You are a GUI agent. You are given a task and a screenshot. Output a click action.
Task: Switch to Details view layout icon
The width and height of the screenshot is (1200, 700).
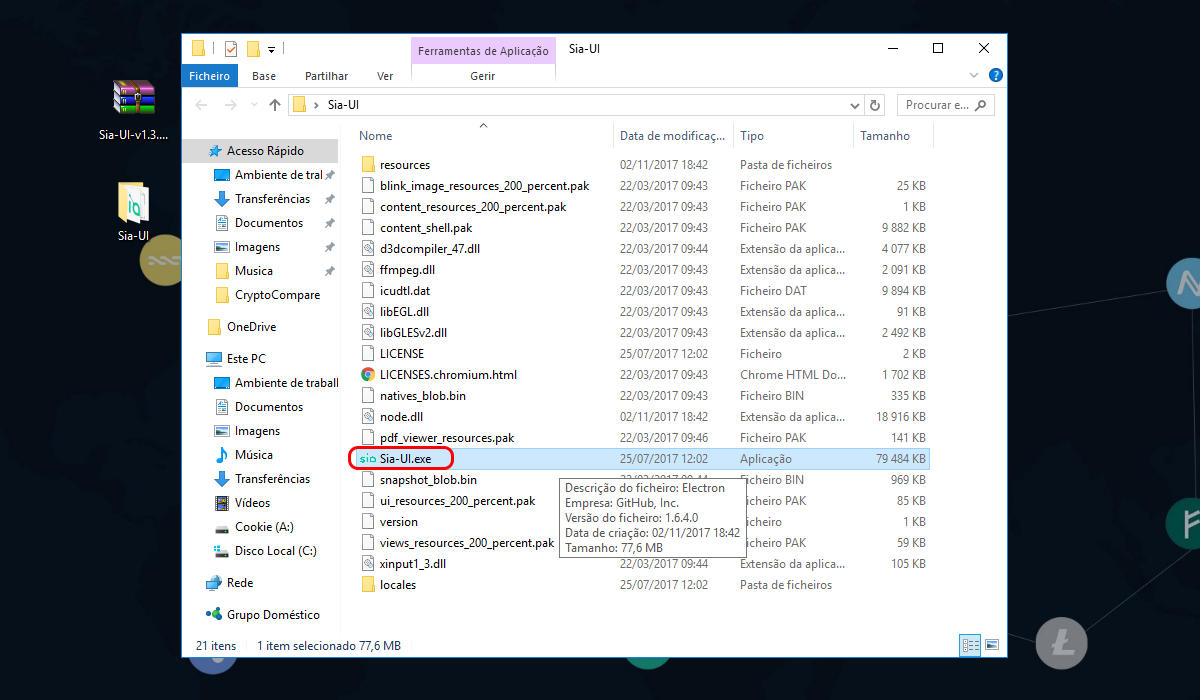(969, 645)
